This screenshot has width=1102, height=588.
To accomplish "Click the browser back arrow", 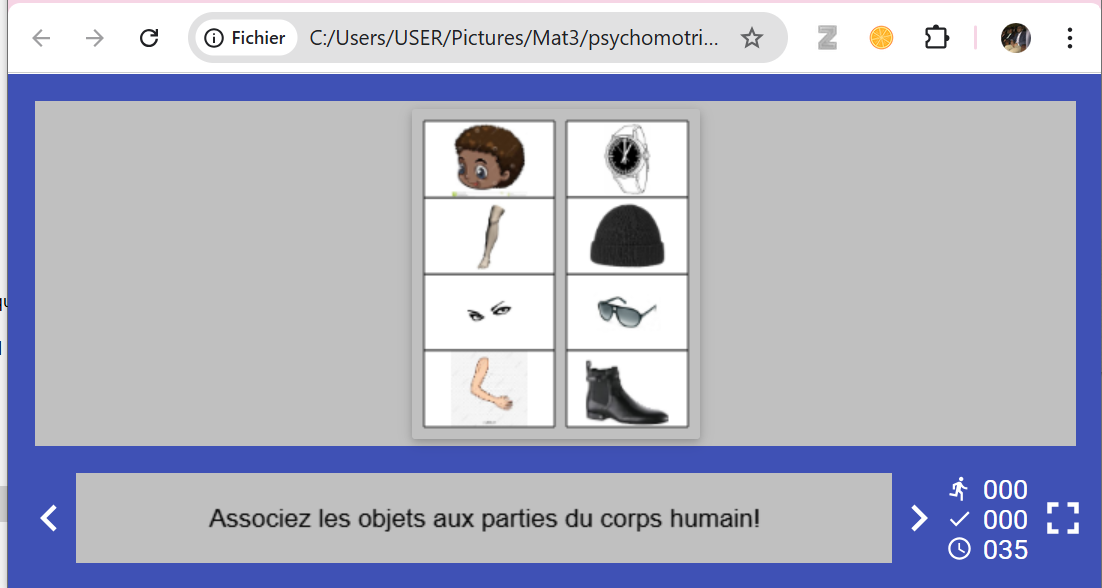I will tap(41, 38).
